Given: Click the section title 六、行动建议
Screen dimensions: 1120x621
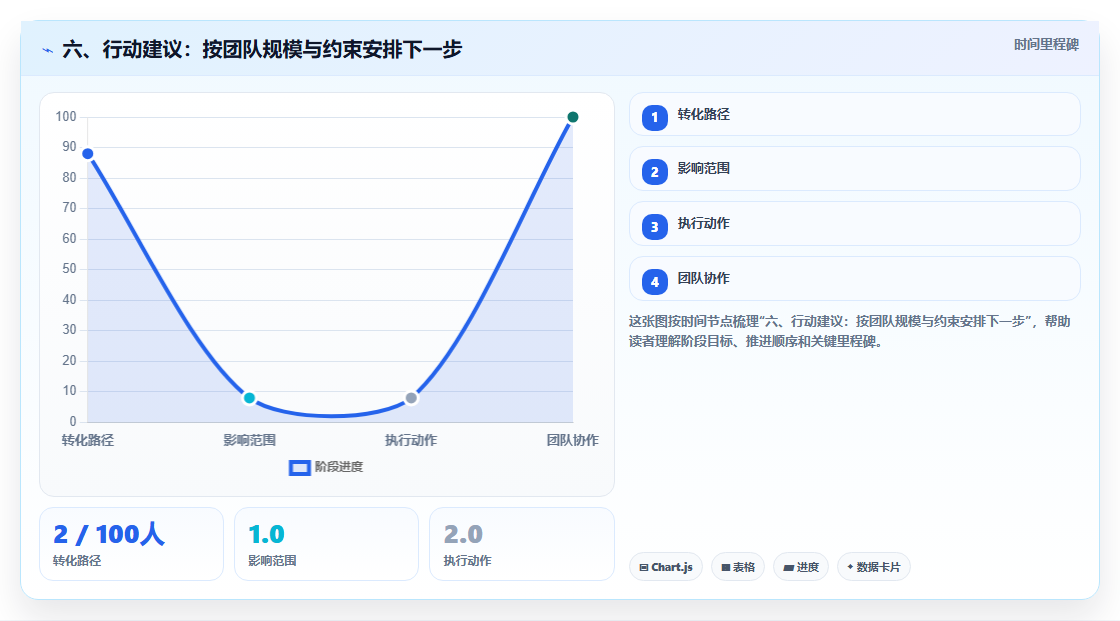Looking at the screenshot, I should click(262, 49).
